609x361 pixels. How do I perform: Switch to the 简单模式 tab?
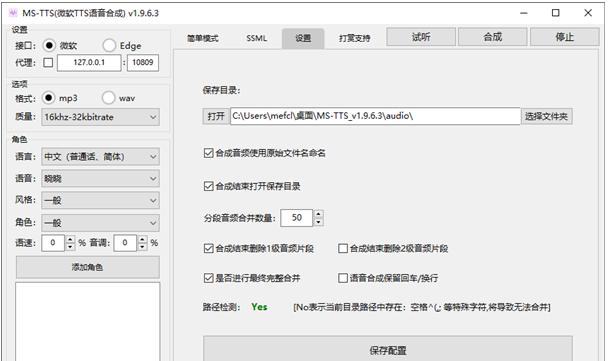click(x=203, y=38)
